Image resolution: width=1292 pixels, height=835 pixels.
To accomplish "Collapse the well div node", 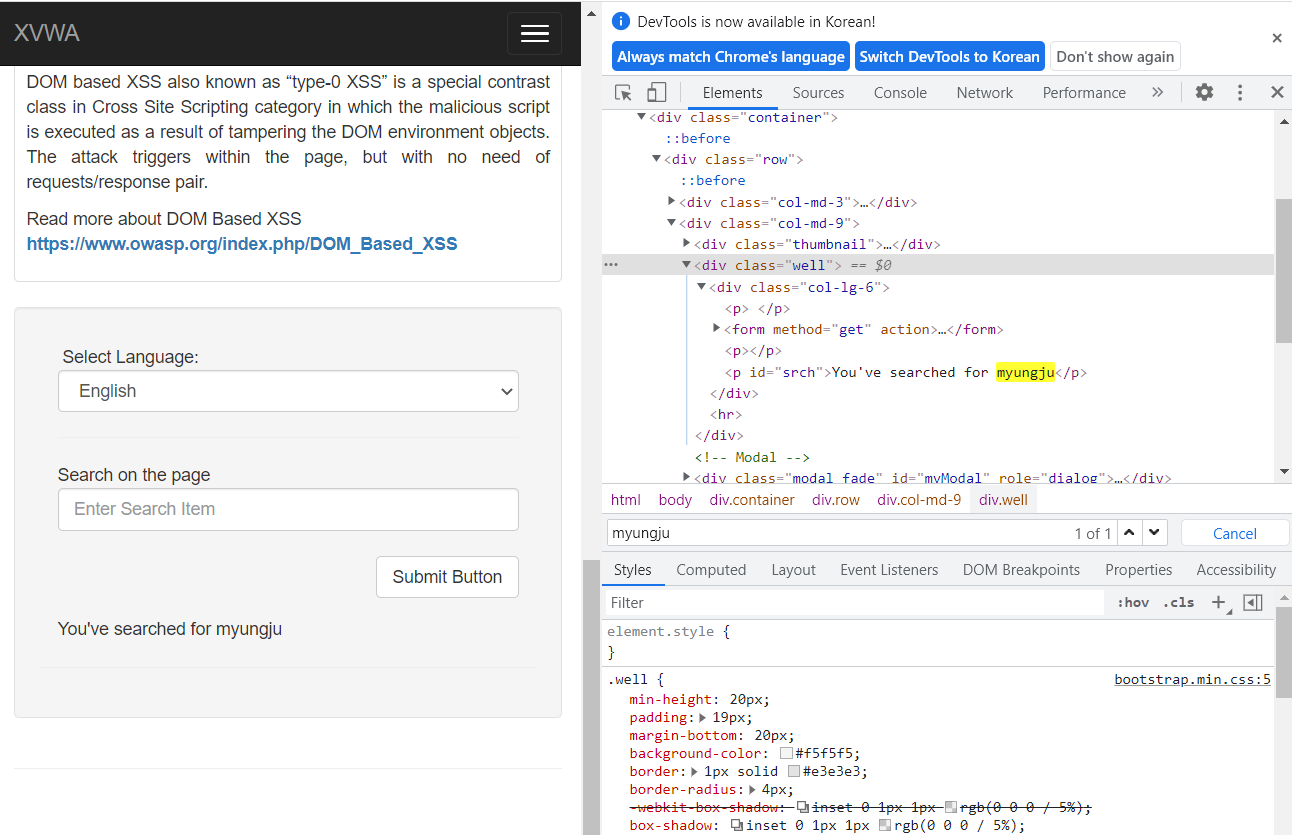I will [687, 265].
